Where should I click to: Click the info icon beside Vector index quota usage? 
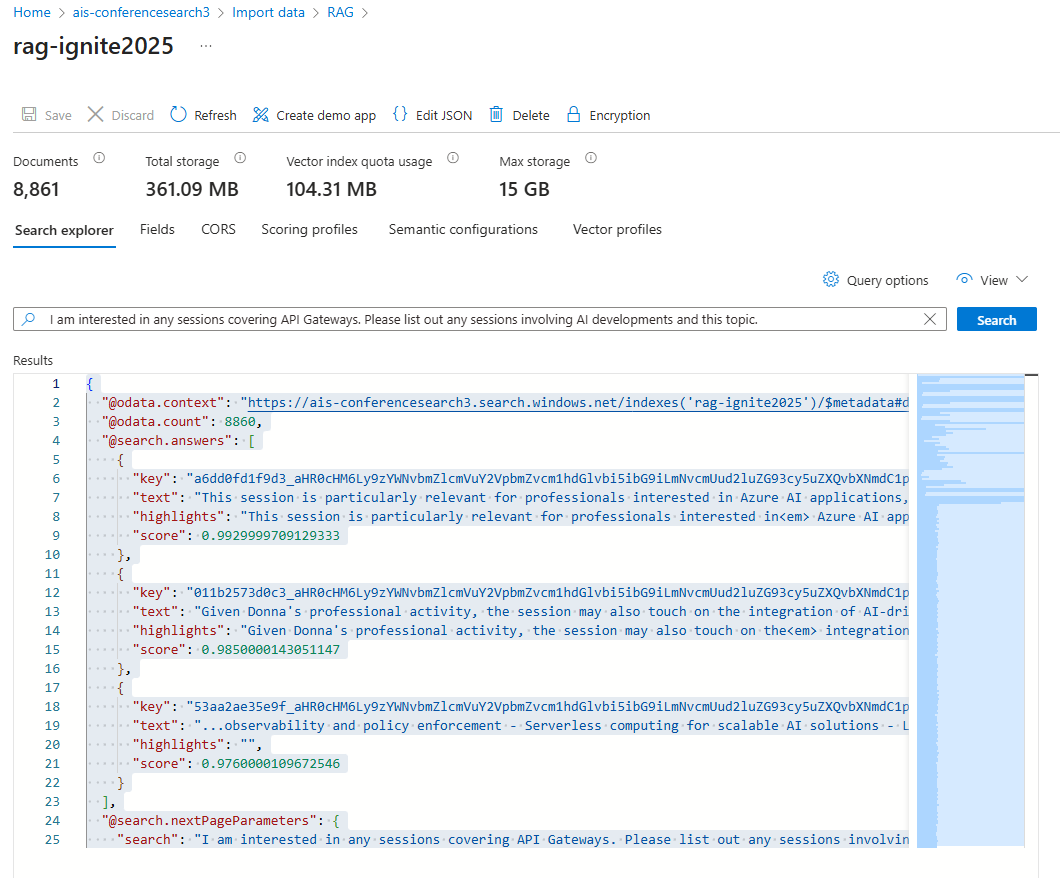coord(452,158)
